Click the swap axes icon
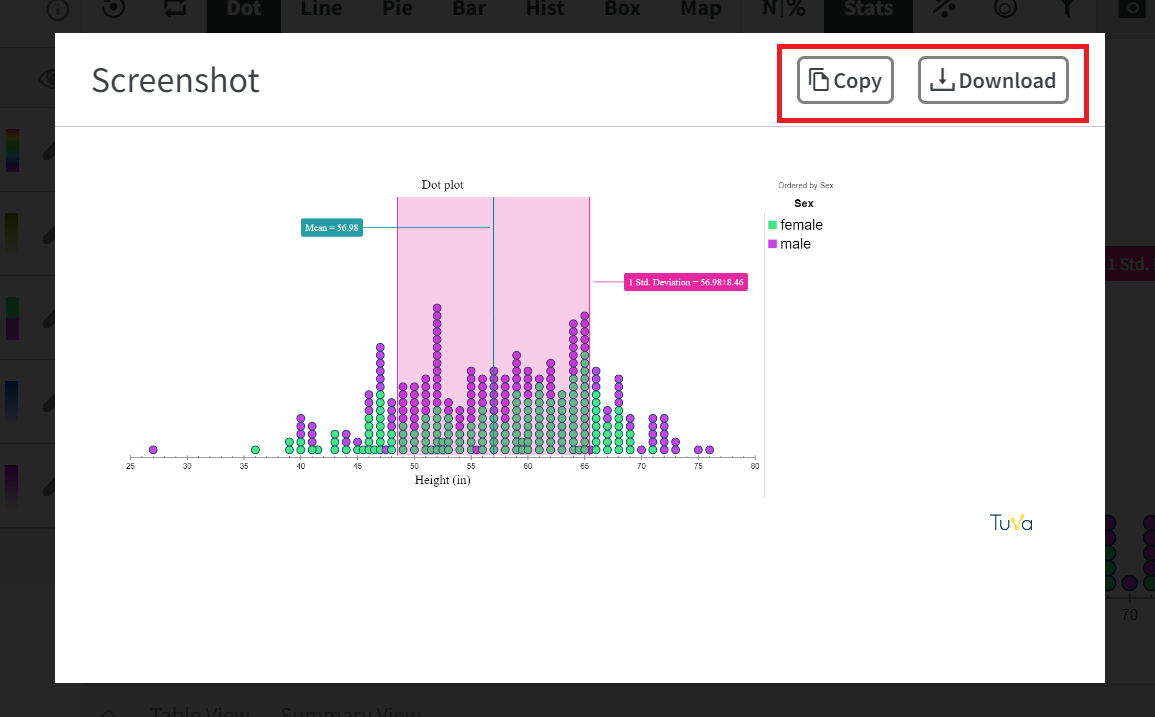This screenshot has height=717, width=1155. pyautogui.click(x=175, y=9)
